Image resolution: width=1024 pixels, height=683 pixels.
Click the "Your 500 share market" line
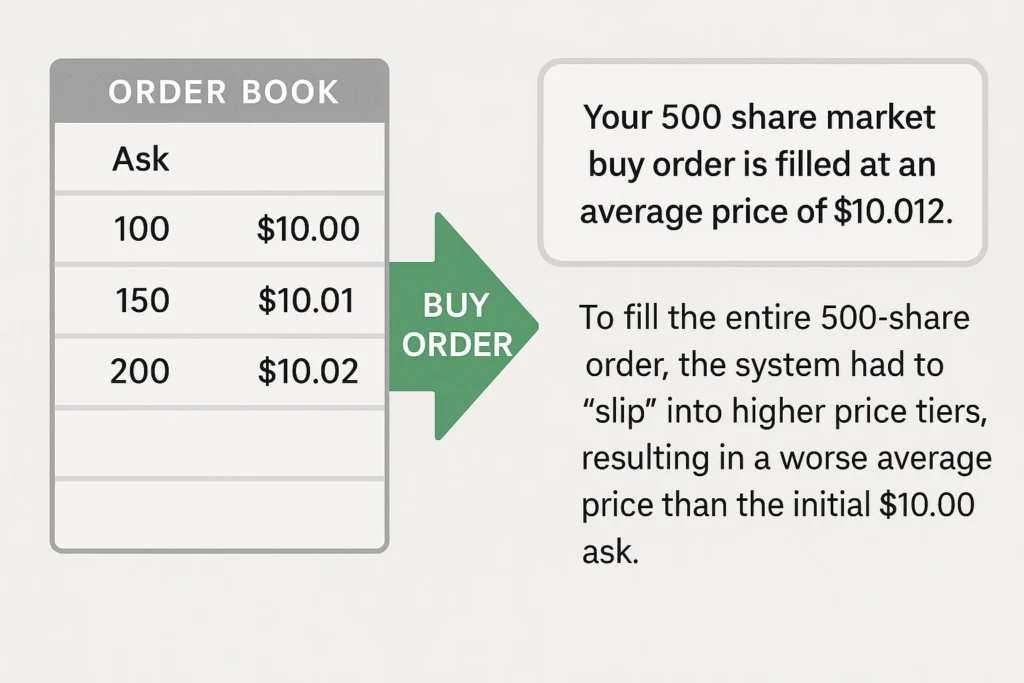pos(760,117)
